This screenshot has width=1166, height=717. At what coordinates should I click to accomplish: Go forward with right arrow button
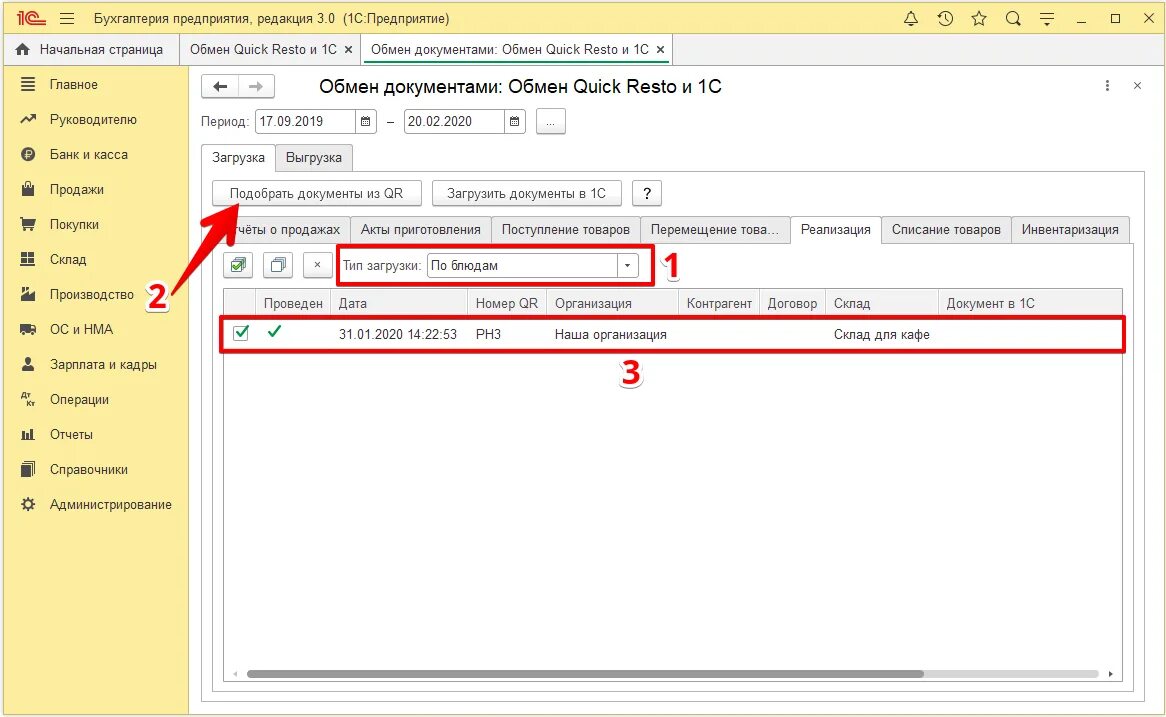click(x=256, y=86)
